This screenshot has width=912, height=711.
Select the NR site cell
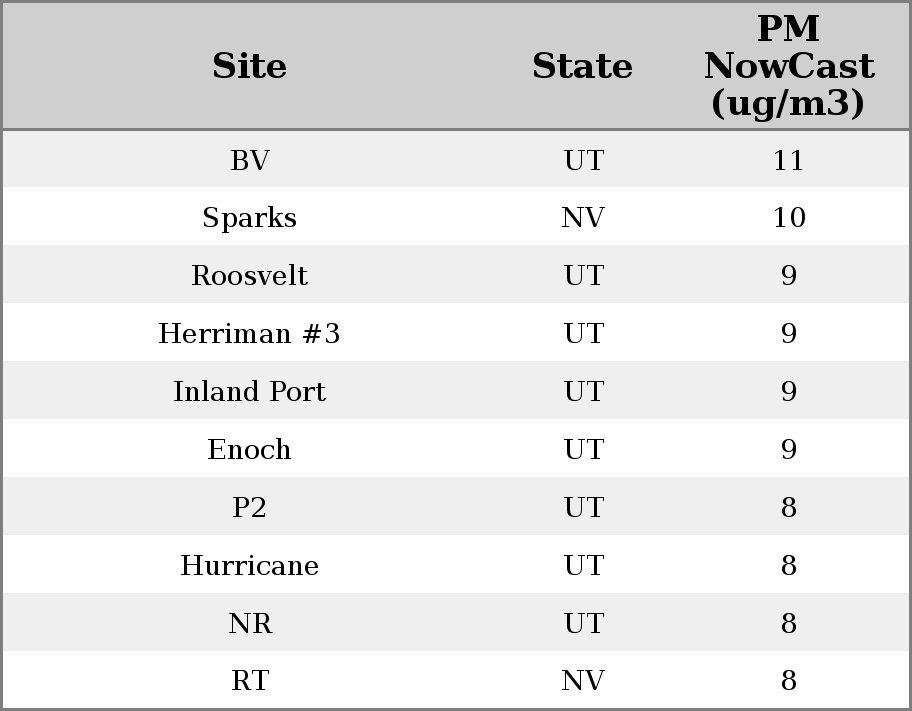(249, 624)
